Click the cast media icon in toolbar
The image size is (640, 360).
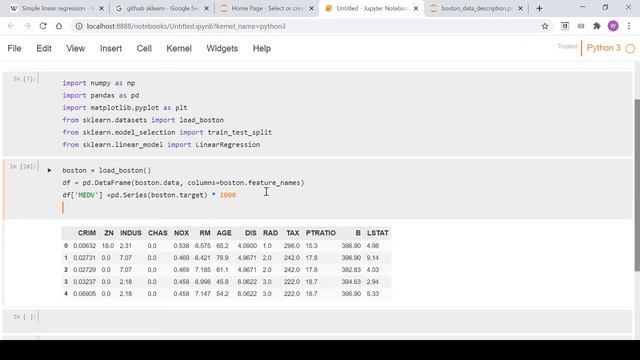[581, 26]
